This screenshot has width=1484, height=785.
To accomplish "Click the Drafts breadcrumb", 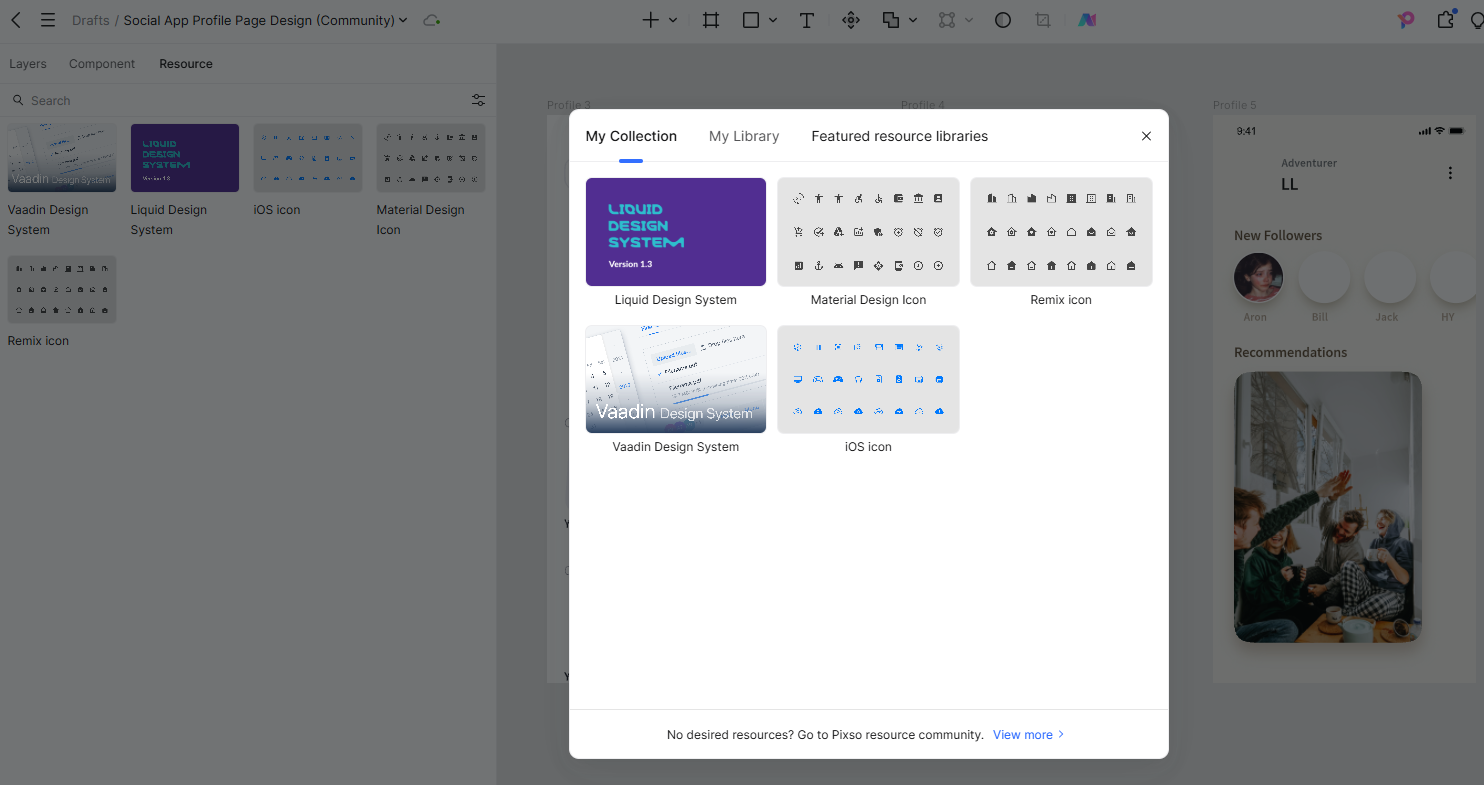I will [x=91, y=20].
